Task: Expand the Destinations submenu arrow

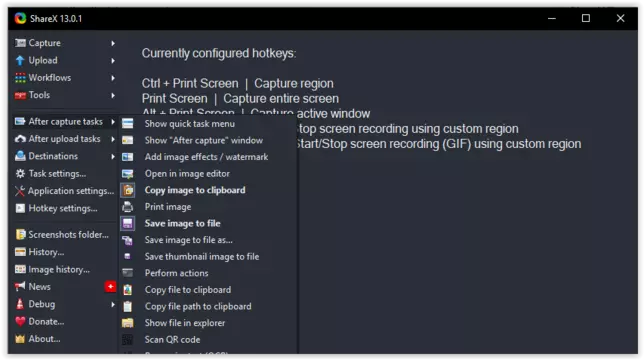Action: pos(113,156)
